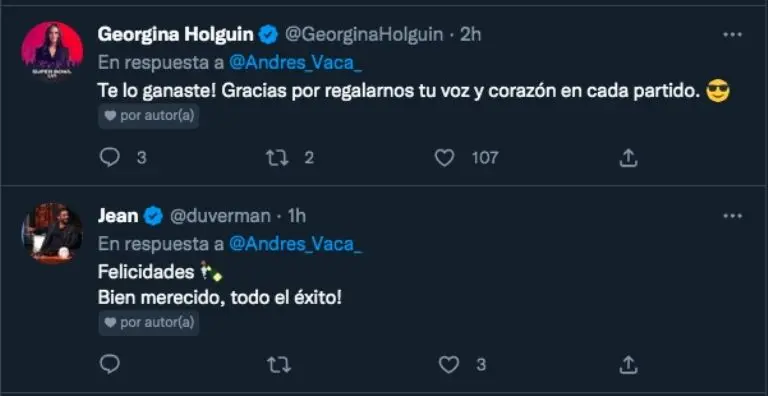Open Georgina Holguin's display name
The height and width of the screenshot is (396, 768).
pyautogui.click(x=176, y=35)
